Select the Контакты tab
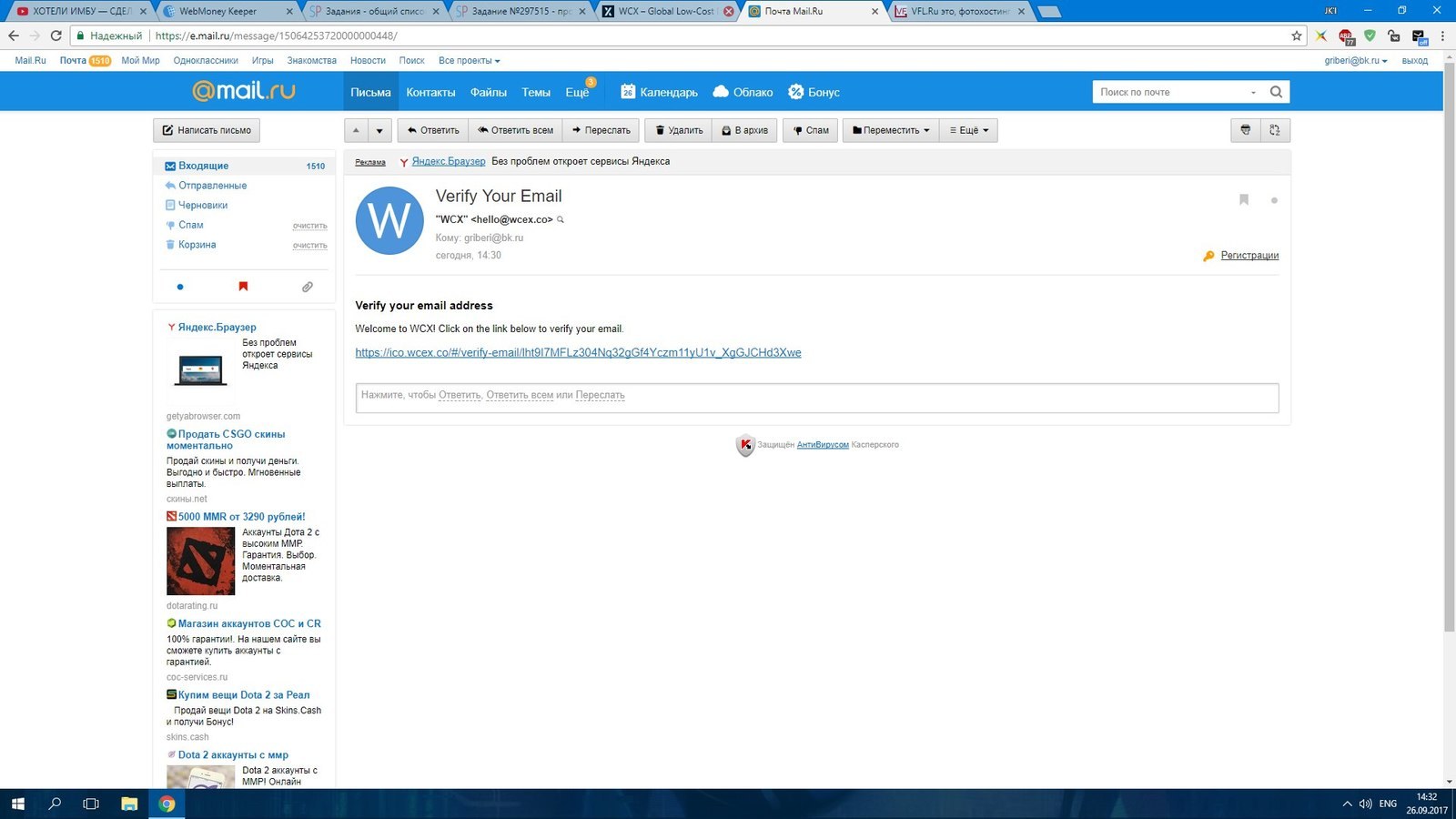 click(430, 92)
